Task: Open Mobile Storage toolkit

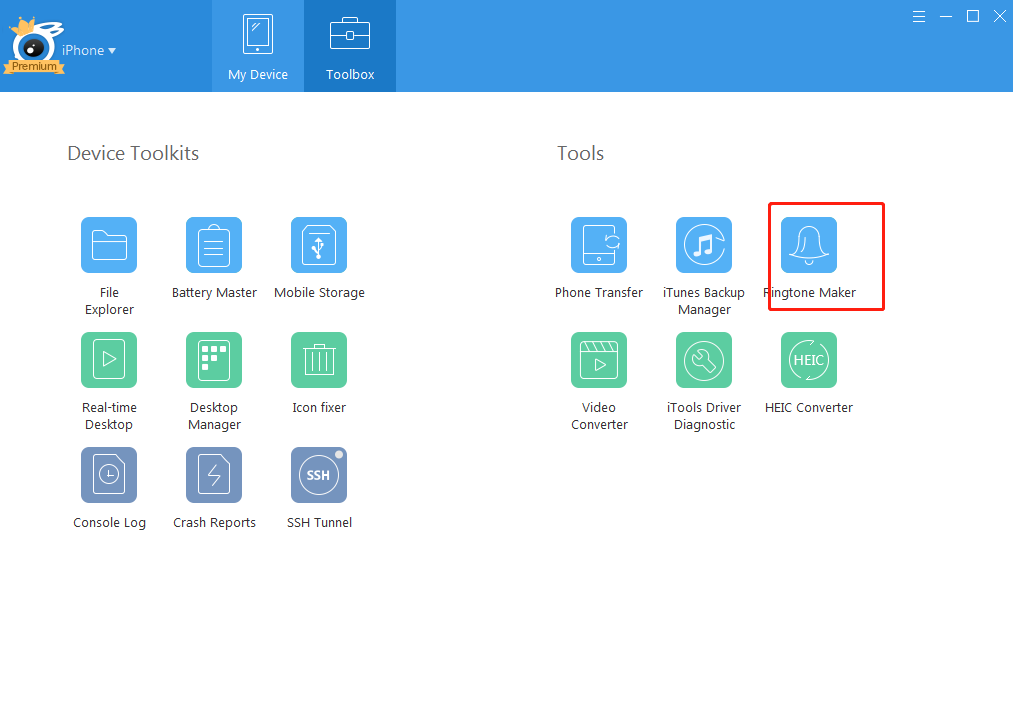Action: (x=319, y=245)
